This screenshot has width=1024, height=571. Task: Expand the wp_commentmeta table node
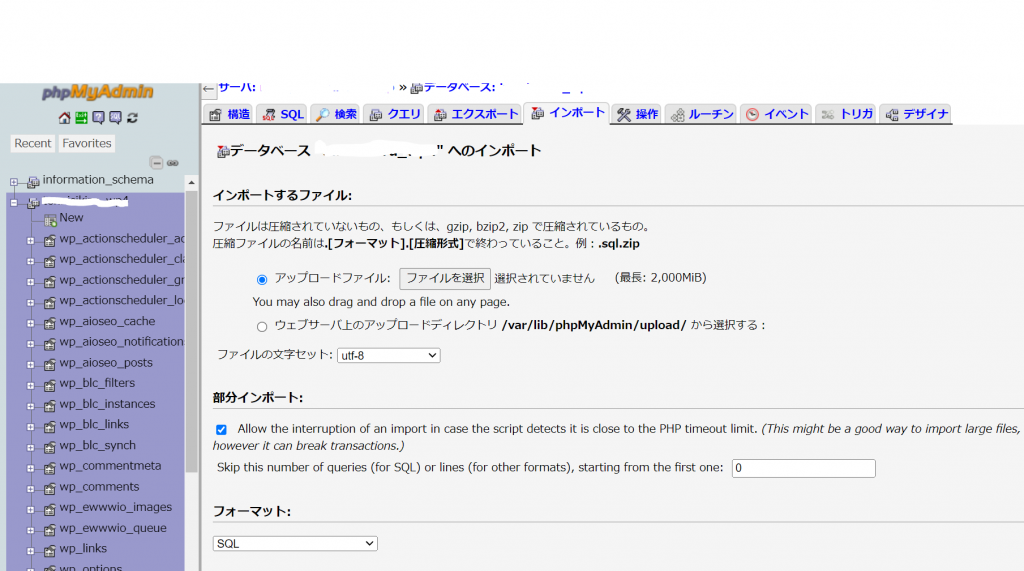(x=30, y=468)
